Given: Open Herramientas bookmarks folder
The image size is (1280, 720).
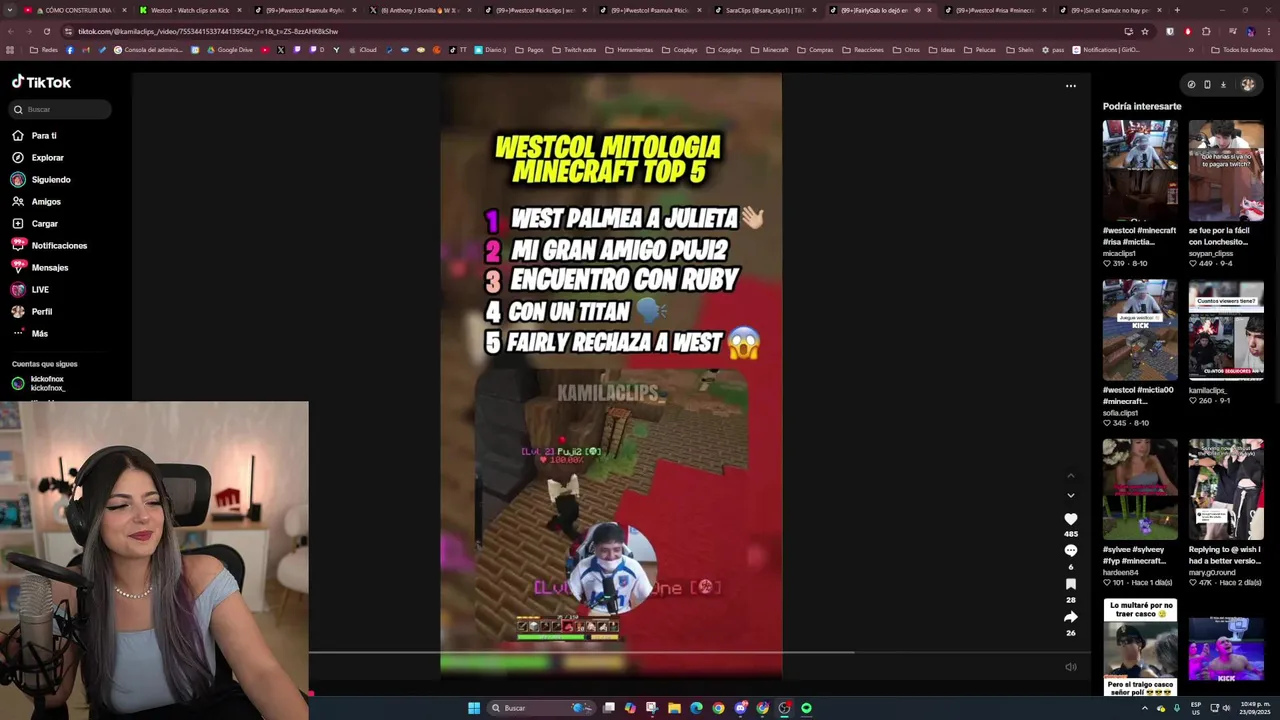Looking at the screenshot, I should pyautogui.click(x=629, y=49).
